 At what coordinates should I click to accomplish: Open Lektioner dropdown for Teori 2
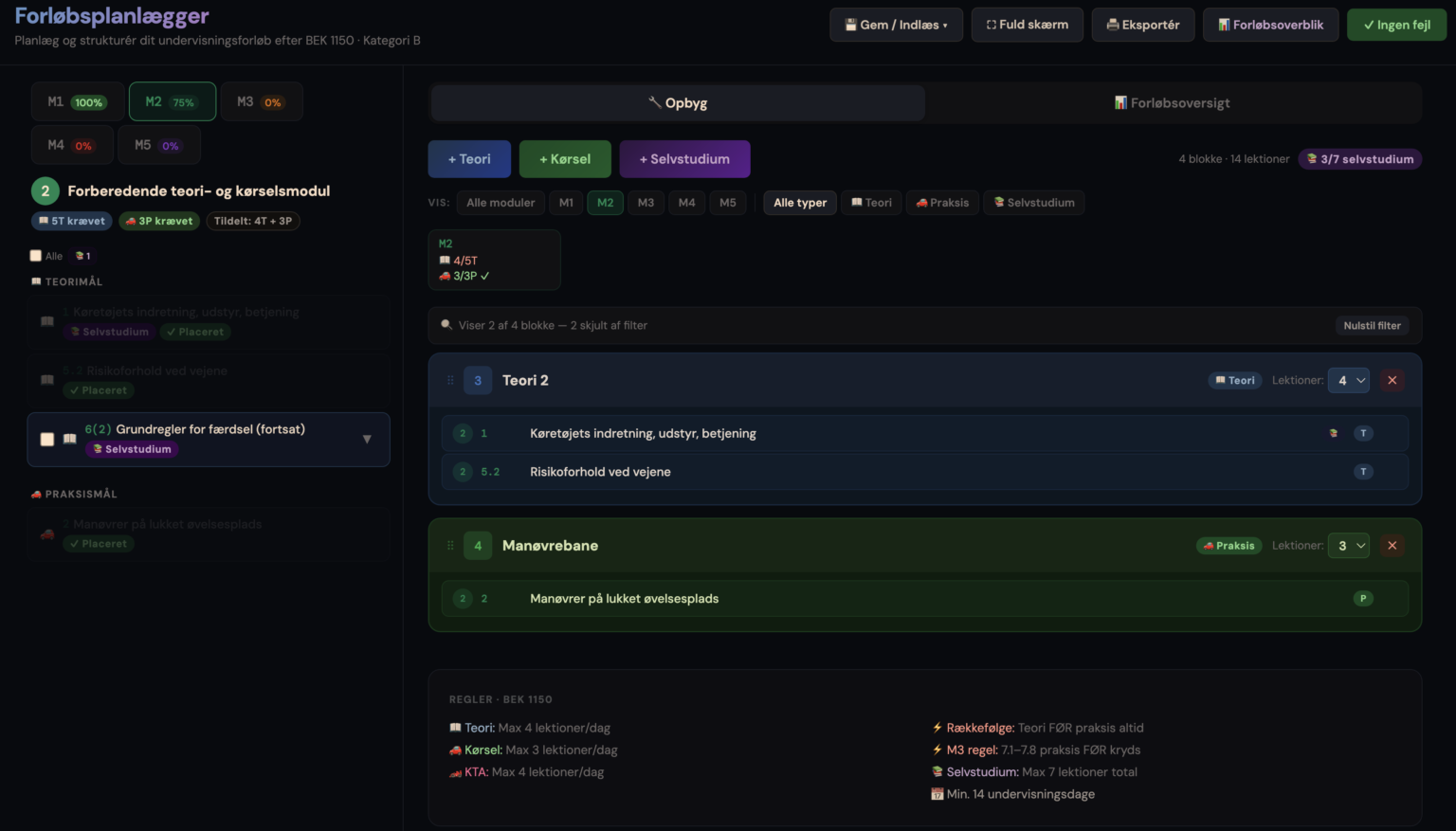click(1348, 380)
